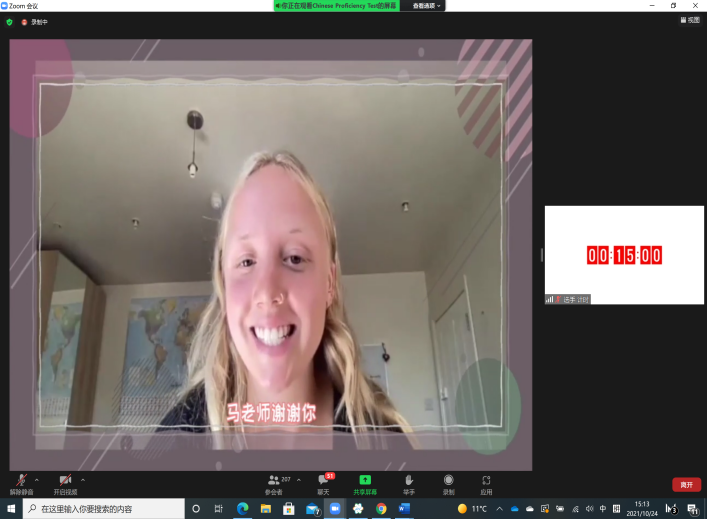Open Word from the taskbar
Viewport: 707px width, 519px height.
(405, 509)
